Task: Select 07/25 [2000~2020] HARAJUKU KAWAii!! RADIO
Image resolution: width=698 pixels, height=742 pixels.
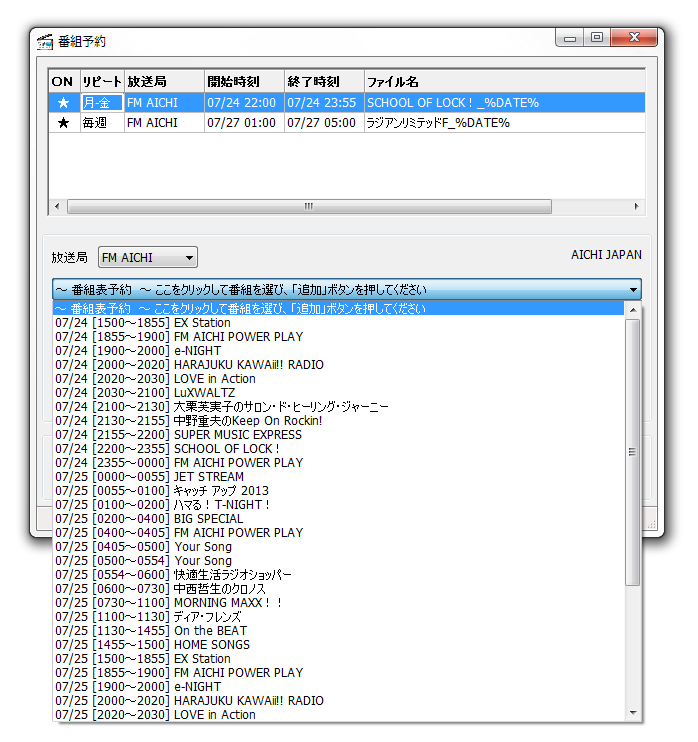Action: pyautogui.click(x=338, y=701)
